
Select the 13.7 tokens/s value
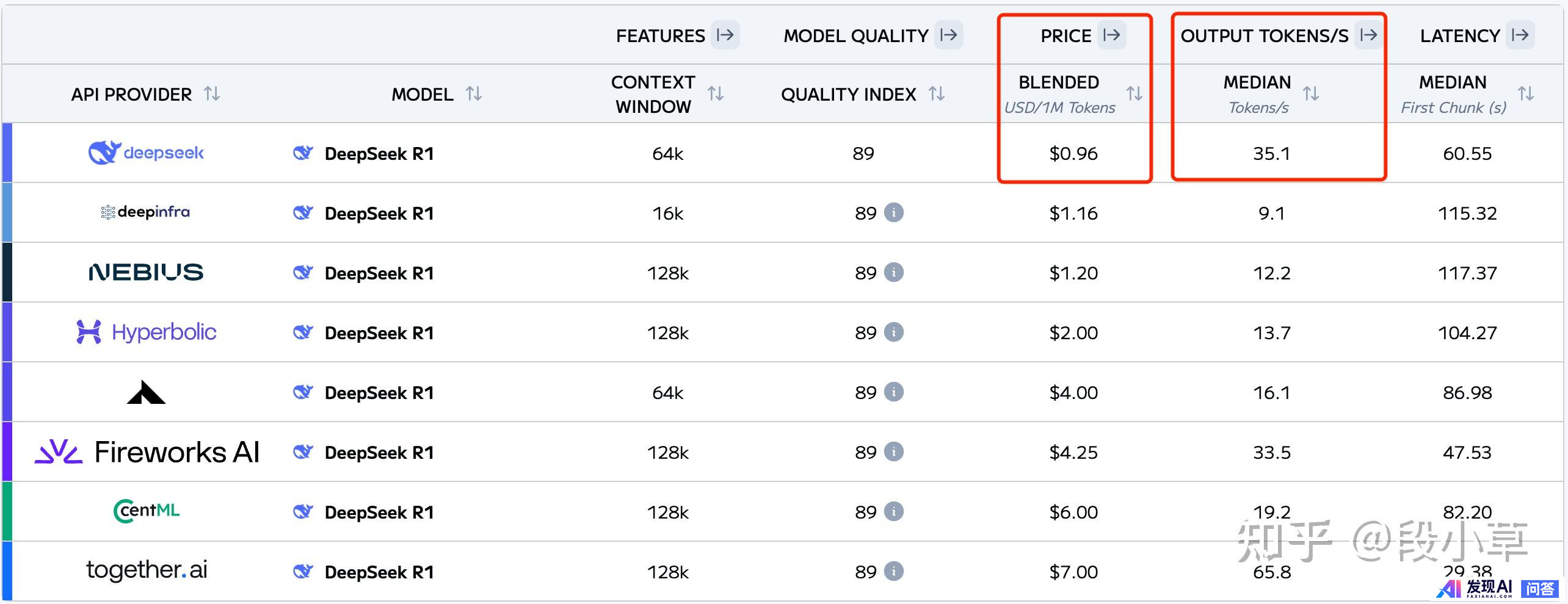pos(1272,333)
